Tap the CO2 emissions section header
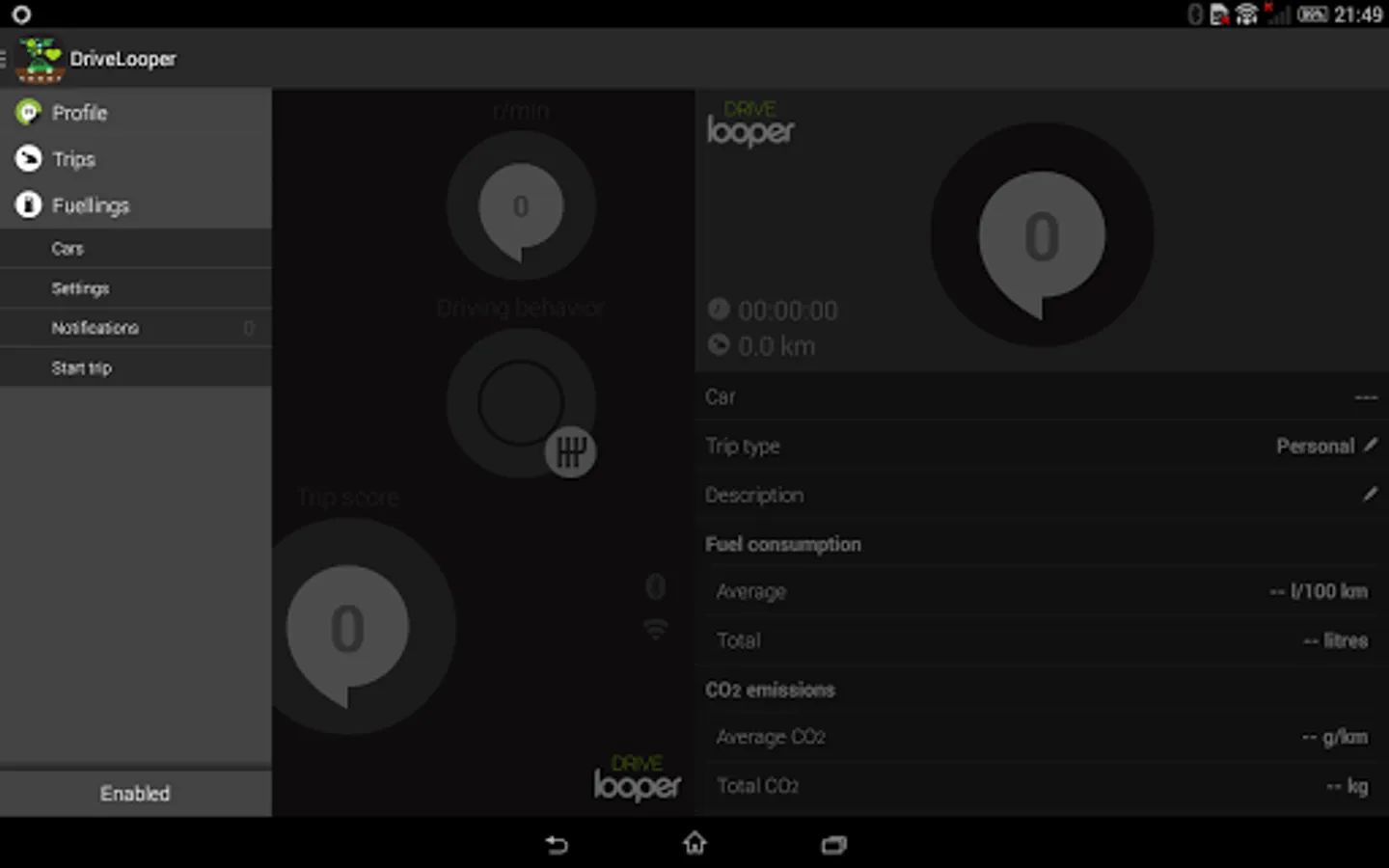 coord(770,690)
